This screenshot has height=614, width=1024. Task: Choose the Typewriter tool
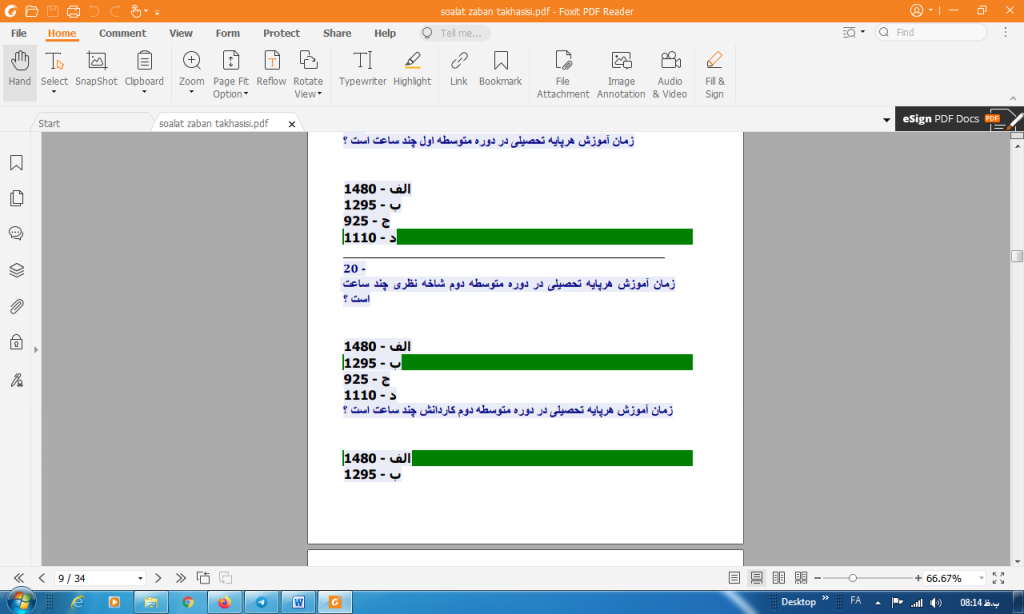(362, 68)
